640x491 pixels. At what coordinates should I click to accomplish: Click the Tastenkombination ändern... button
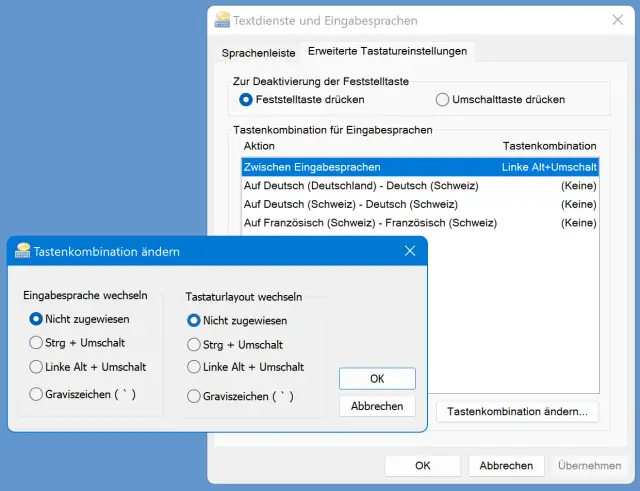(517, 411)
